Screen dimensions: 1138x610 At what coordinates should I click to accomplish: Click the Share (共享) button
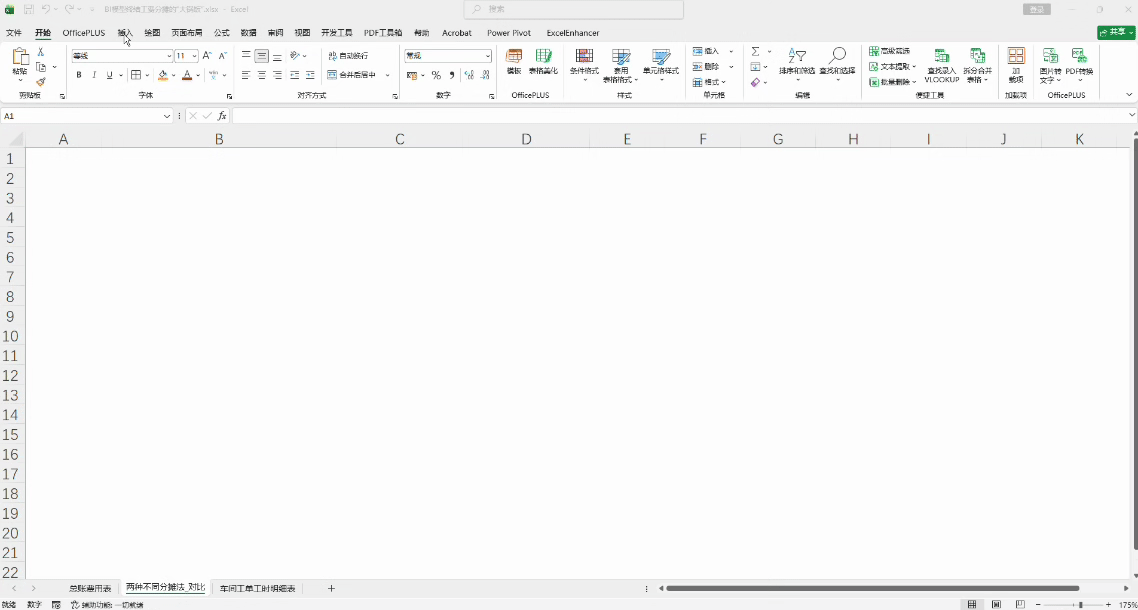1116,33
